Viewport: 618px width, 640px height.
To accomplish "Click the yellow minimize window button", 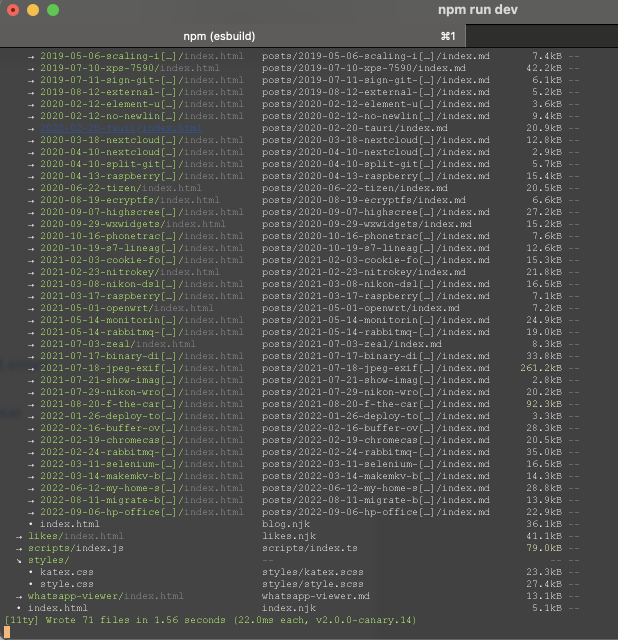I will [x=33, y=10].
